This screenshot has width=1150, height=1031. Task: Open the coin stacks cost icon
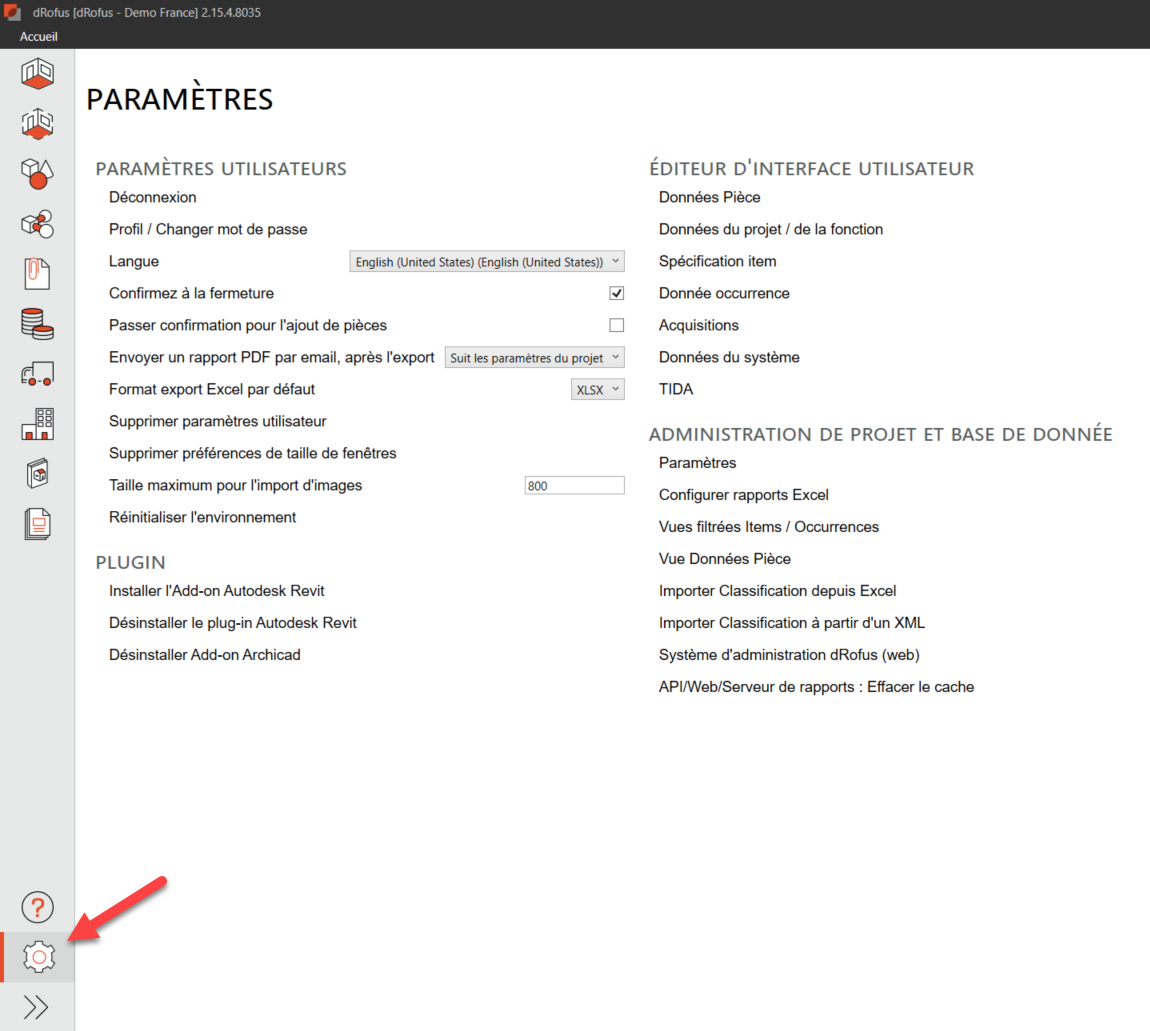(x=37, y=324)
